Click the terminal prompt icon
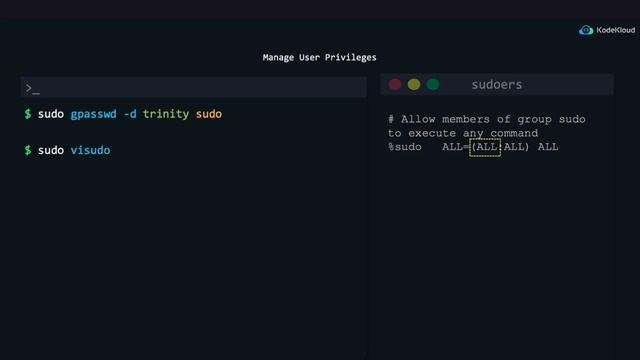This screenshot has width=640, height=360. point(33,88)
